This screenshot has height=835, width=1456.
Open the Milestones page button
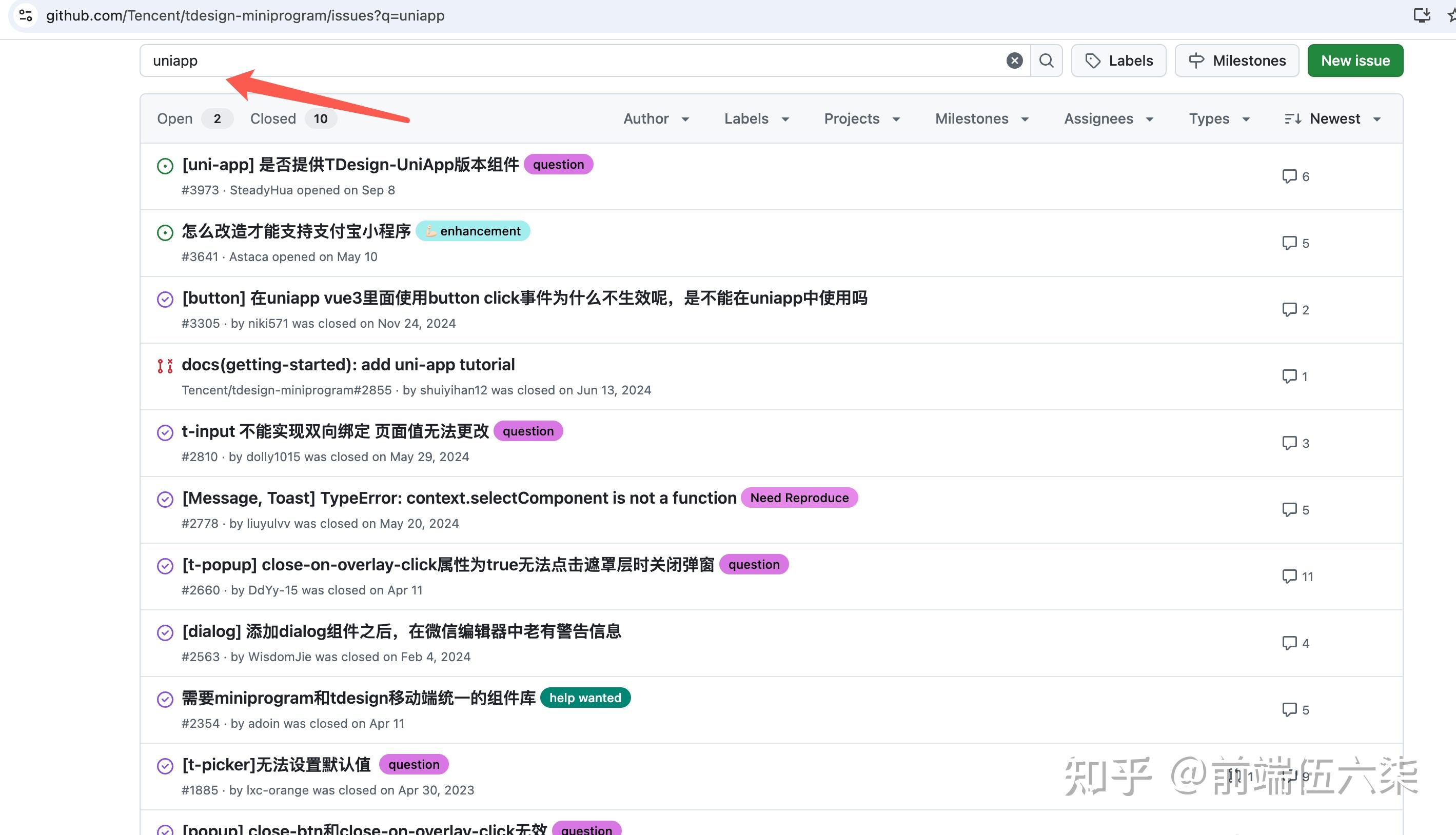click(1237, 60)
